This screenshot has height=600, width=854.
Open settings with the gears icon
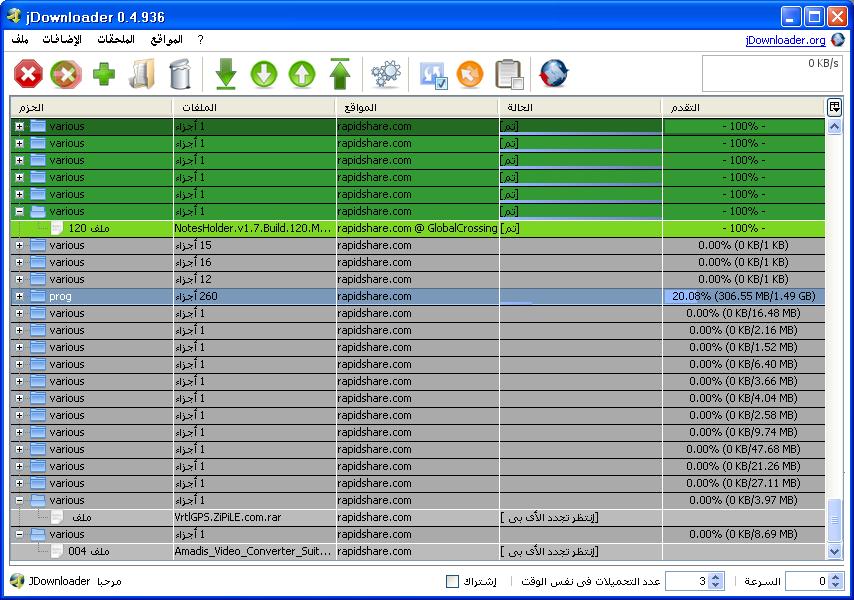point(385,74)
